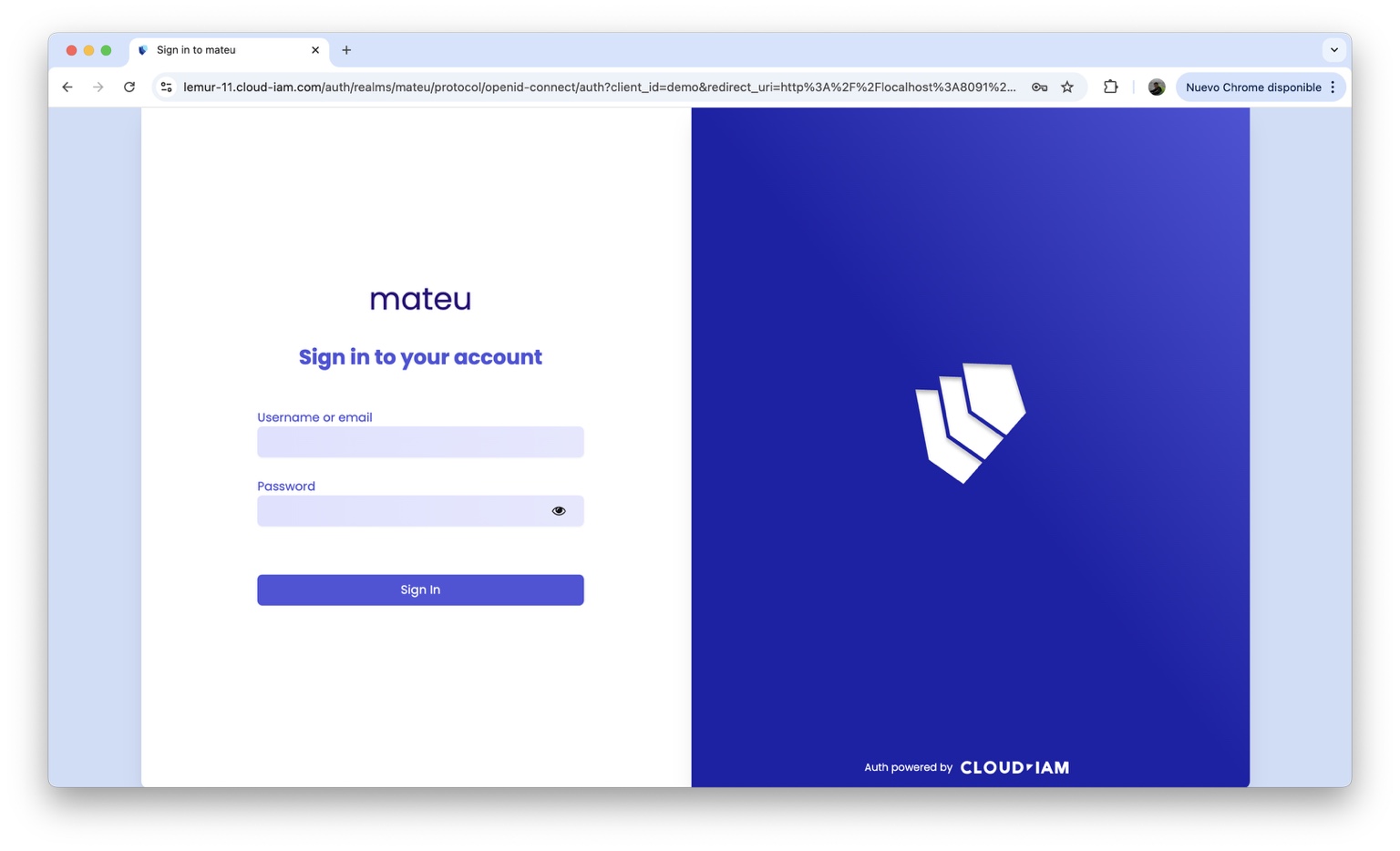Viewport: 1400px width, 851px height.
Task: Click the Password input field
Action: (401, 510)
